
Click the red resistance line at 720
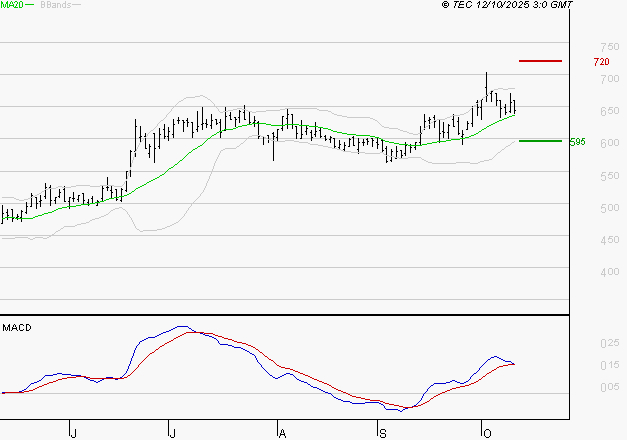(x=541, y=61)
